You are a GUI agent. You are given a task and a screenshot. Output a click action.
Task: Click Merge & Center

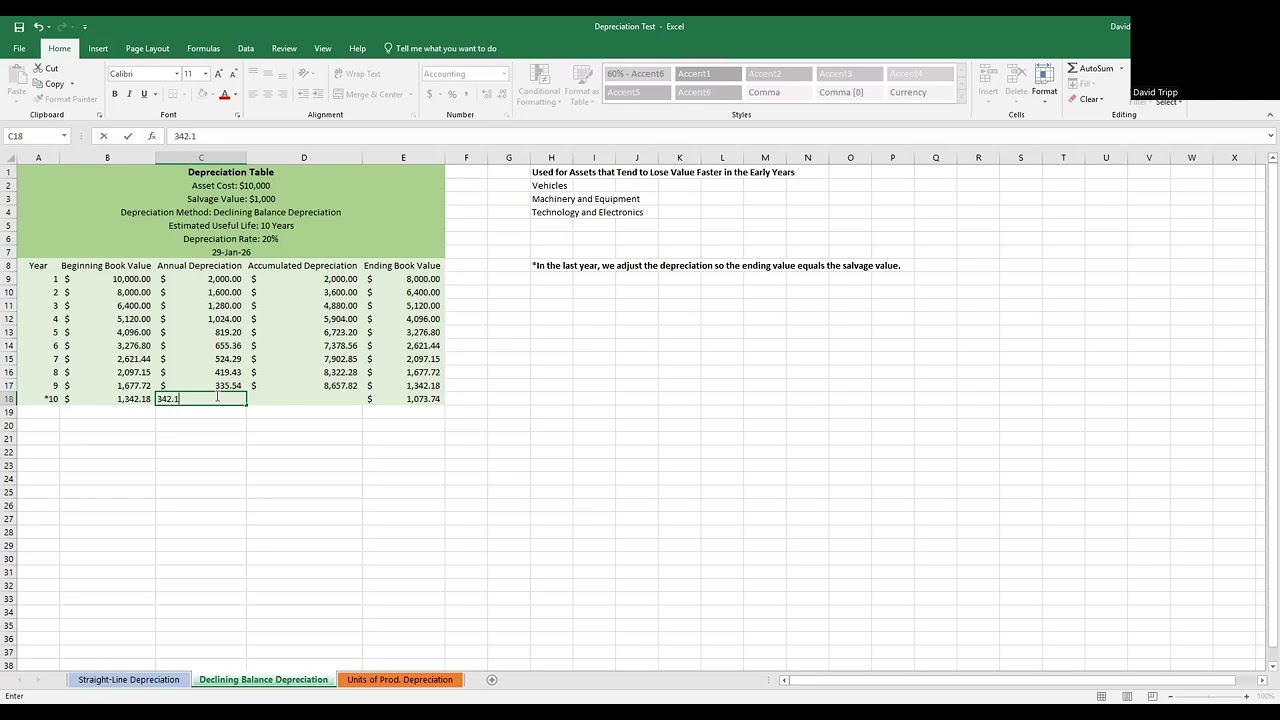(x=368, y=94)
